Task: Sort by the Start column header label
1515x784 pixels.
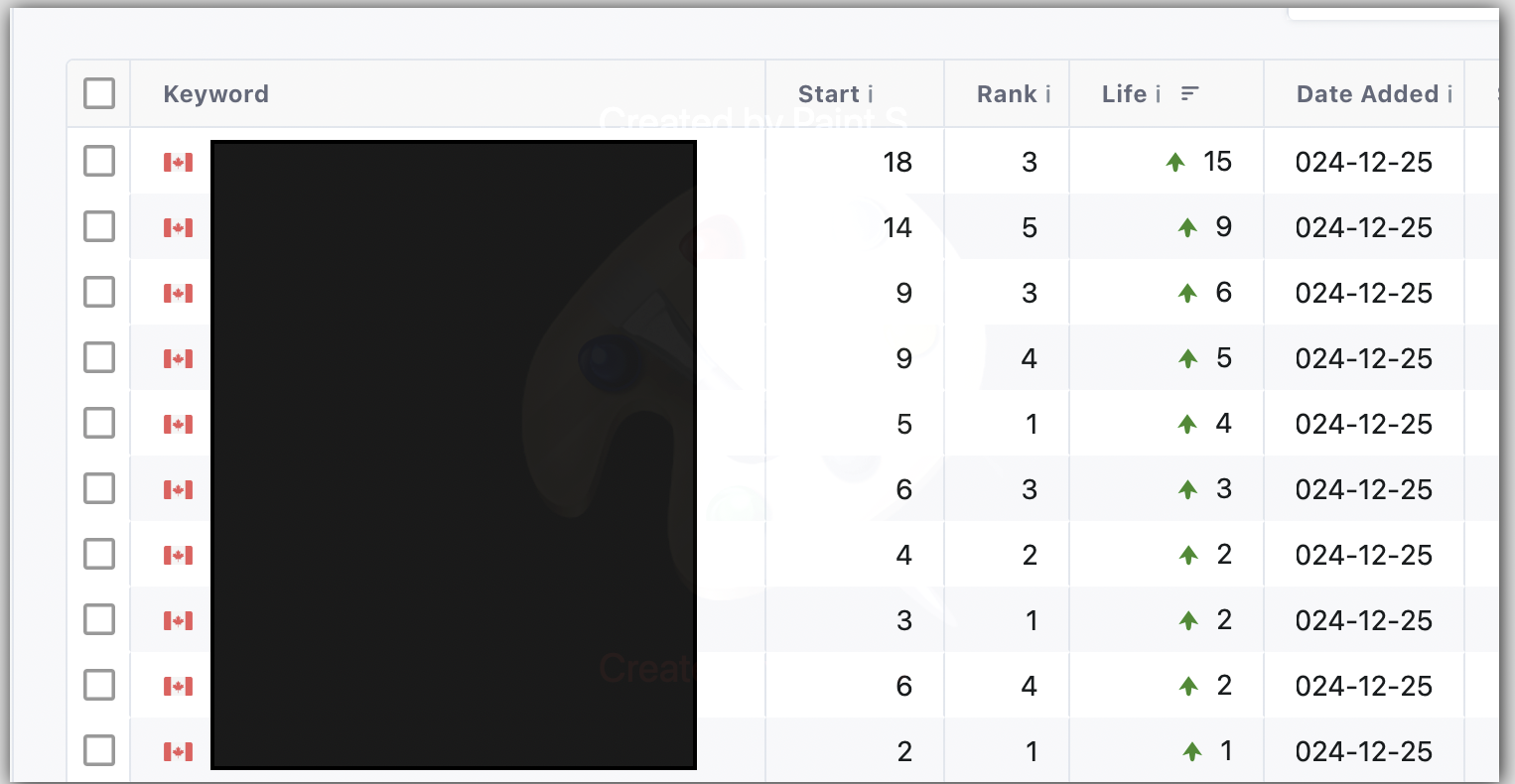Action: point(828,94)
